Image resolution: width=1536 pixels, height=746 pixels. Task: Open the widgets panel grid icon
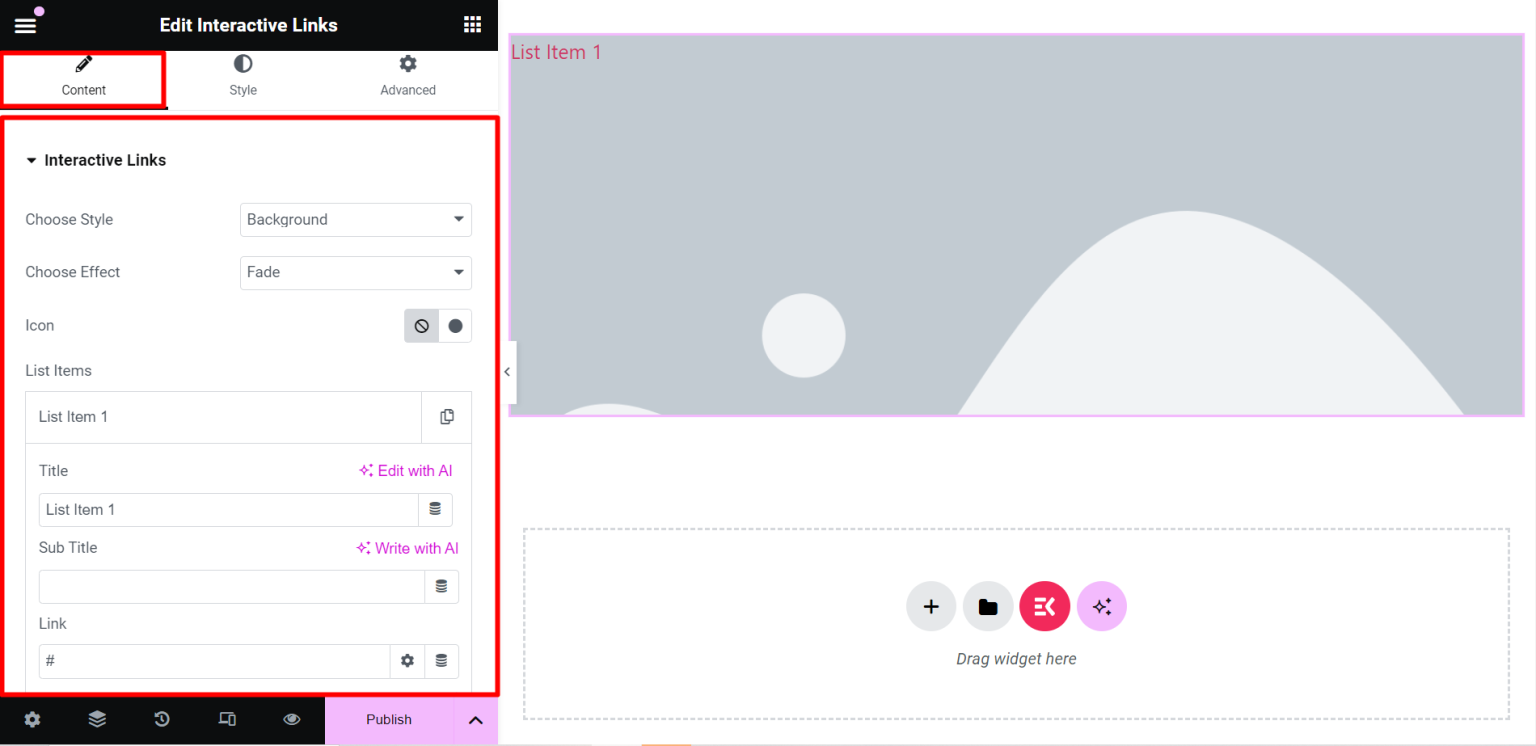click(472, 23)
